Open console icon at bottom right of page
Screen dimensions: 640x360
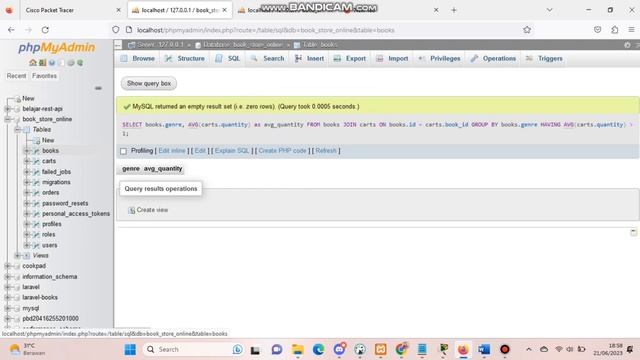pos(633,232)
